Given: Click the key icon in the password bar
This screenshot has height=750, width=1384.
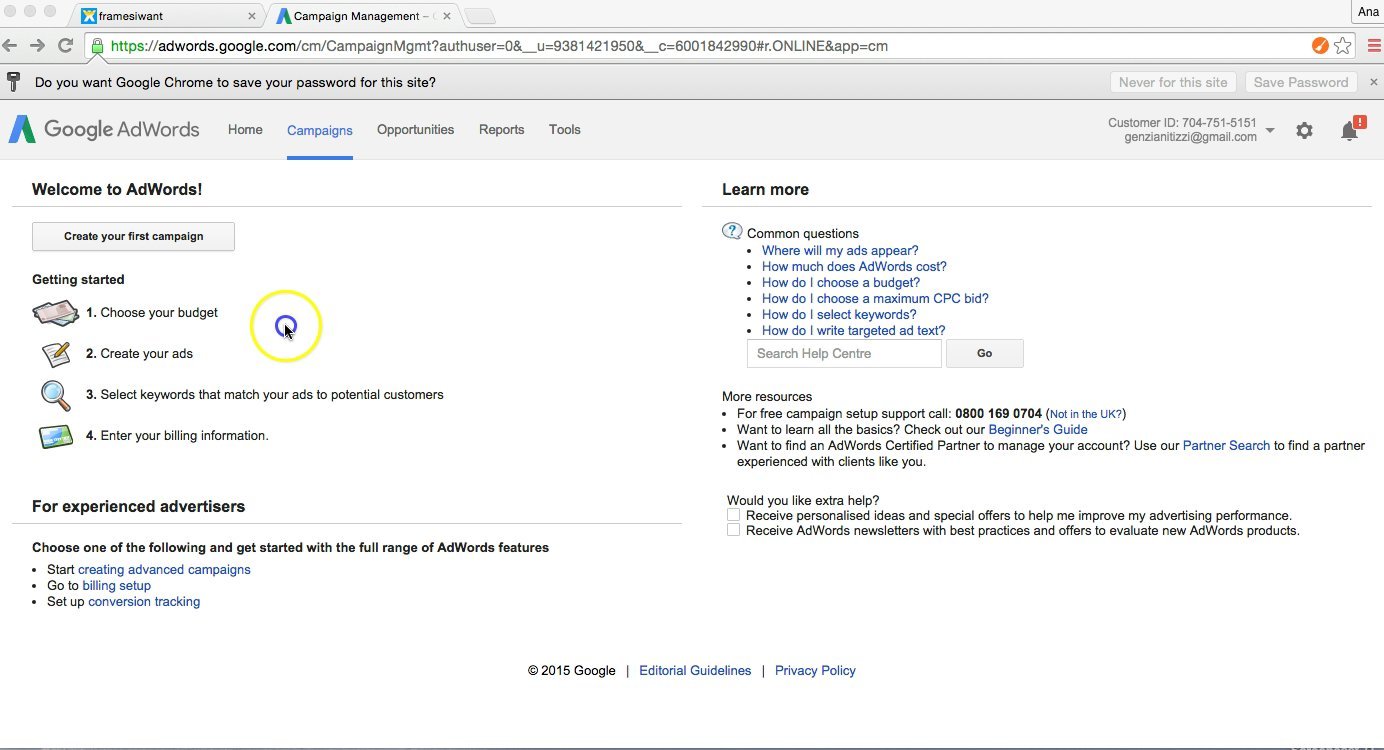Looking at the screenshot, I should pos(16,82).
